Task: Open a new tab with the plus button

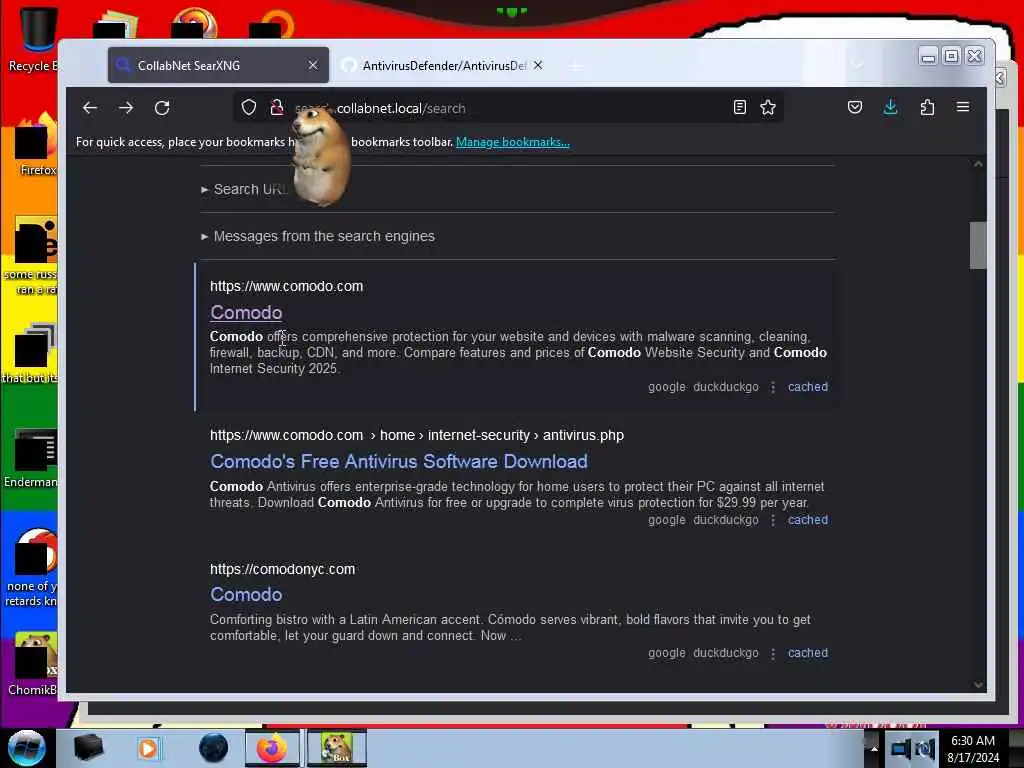Action: tap(575, 66)
